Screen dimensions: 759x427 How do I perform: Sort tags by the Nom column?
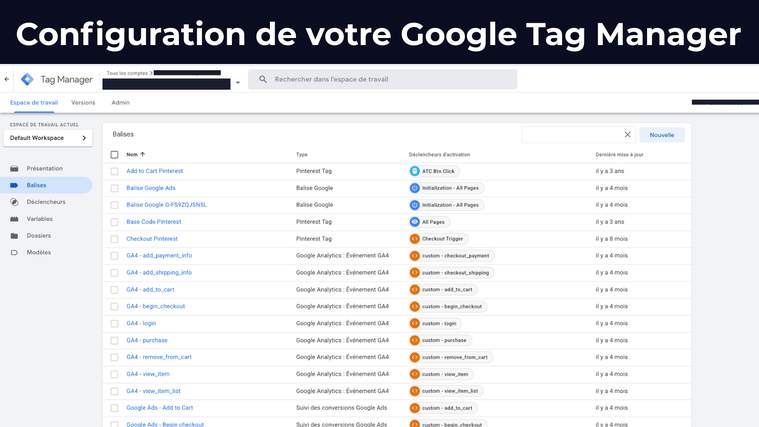(135, 154)
